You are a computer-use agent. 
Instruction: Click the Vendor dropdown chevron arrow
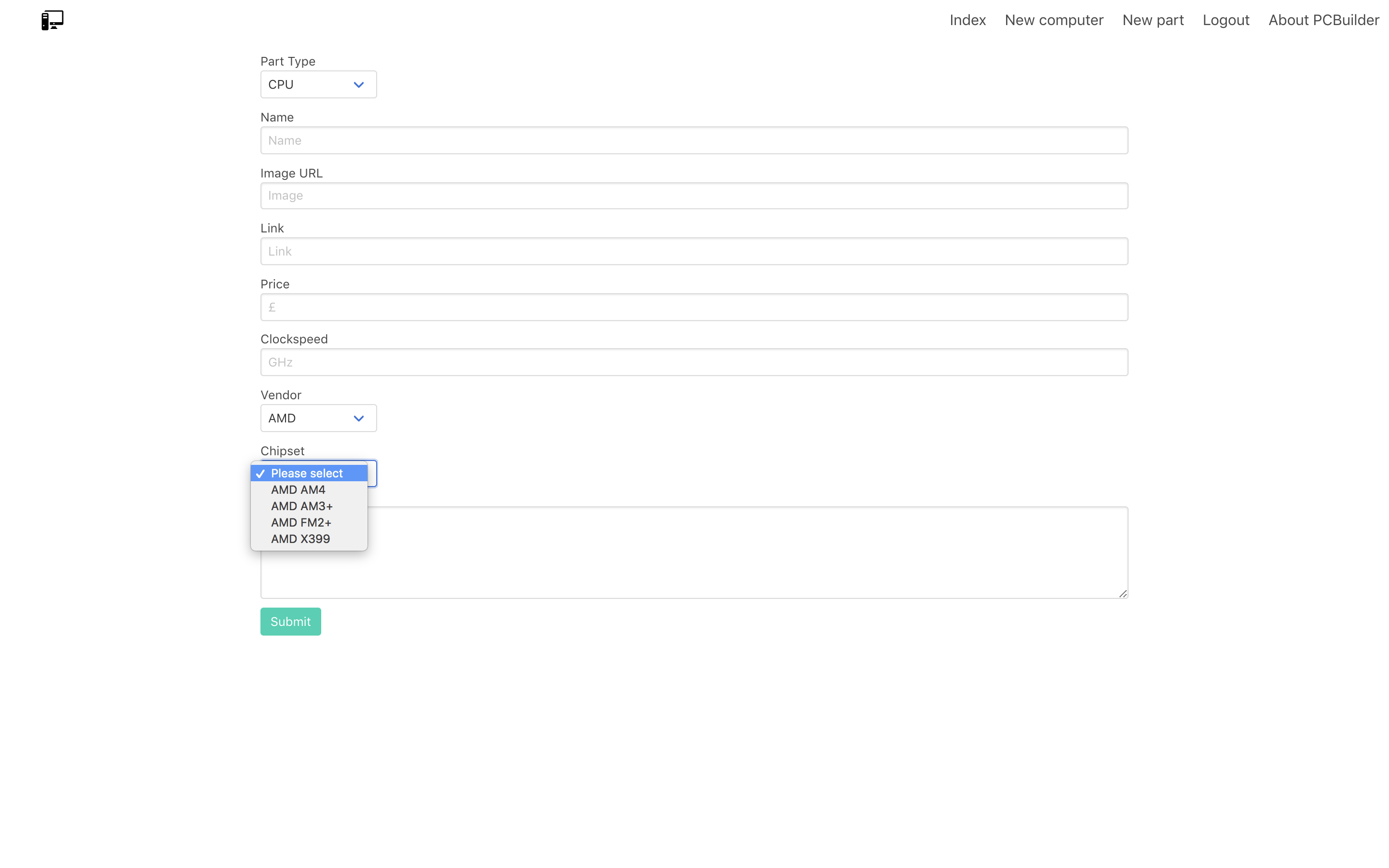359,419
